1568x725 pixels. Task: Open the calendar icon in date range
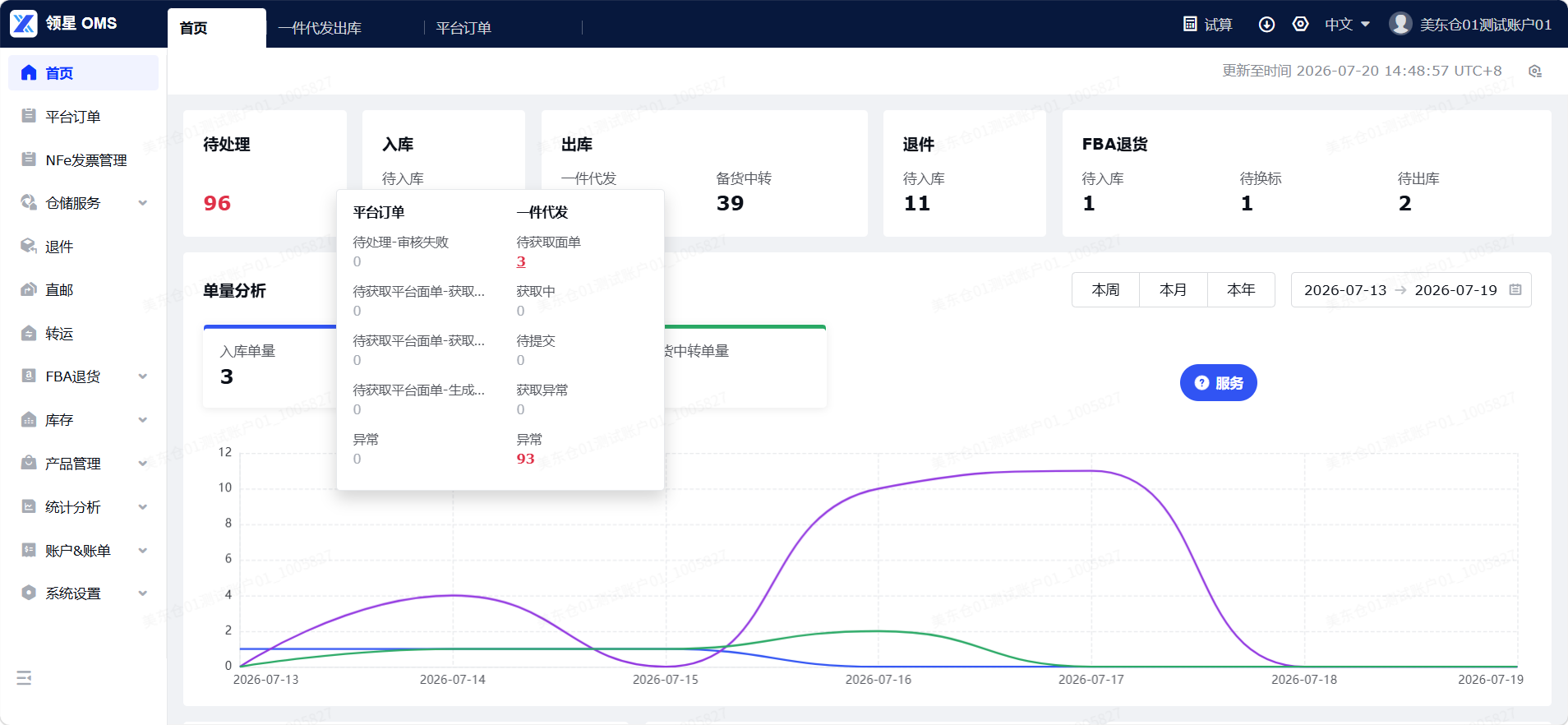[x=1516, y=289]
